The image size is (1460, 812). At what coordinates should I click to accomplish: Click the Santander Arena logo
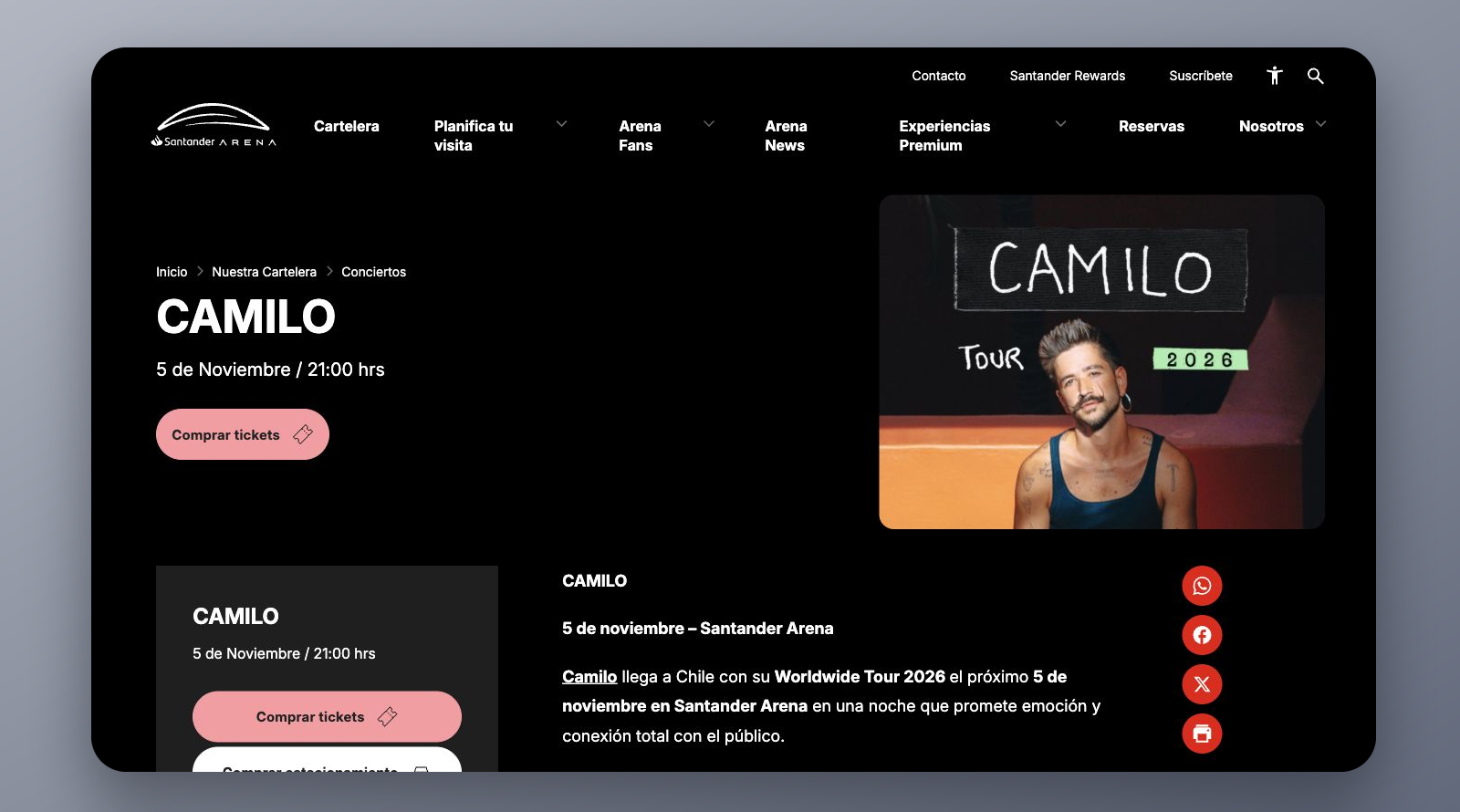(214, 126)
